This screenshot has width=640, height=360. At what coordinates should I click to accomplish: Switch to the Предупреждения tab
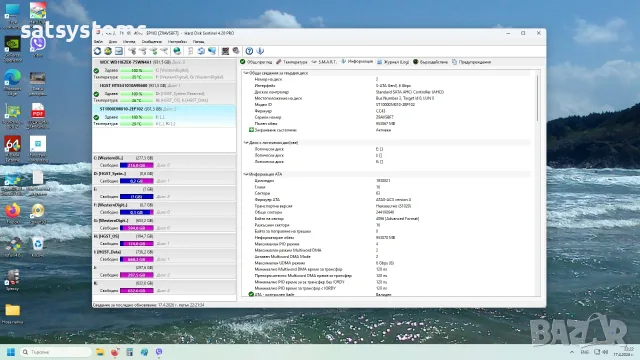[x=471, y=62]
